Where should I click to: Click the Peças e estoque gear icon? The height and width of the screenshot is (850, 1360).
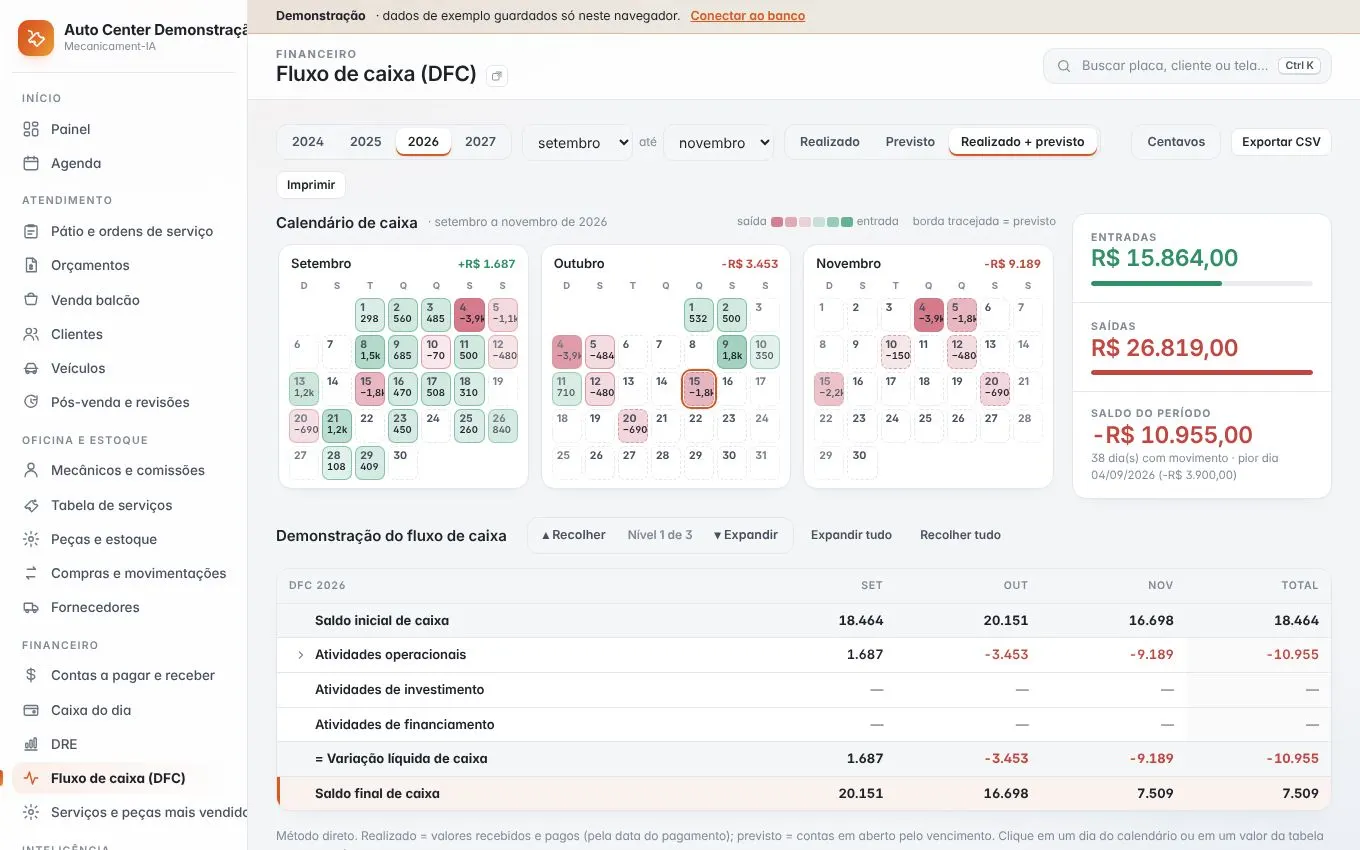(31, 539)
